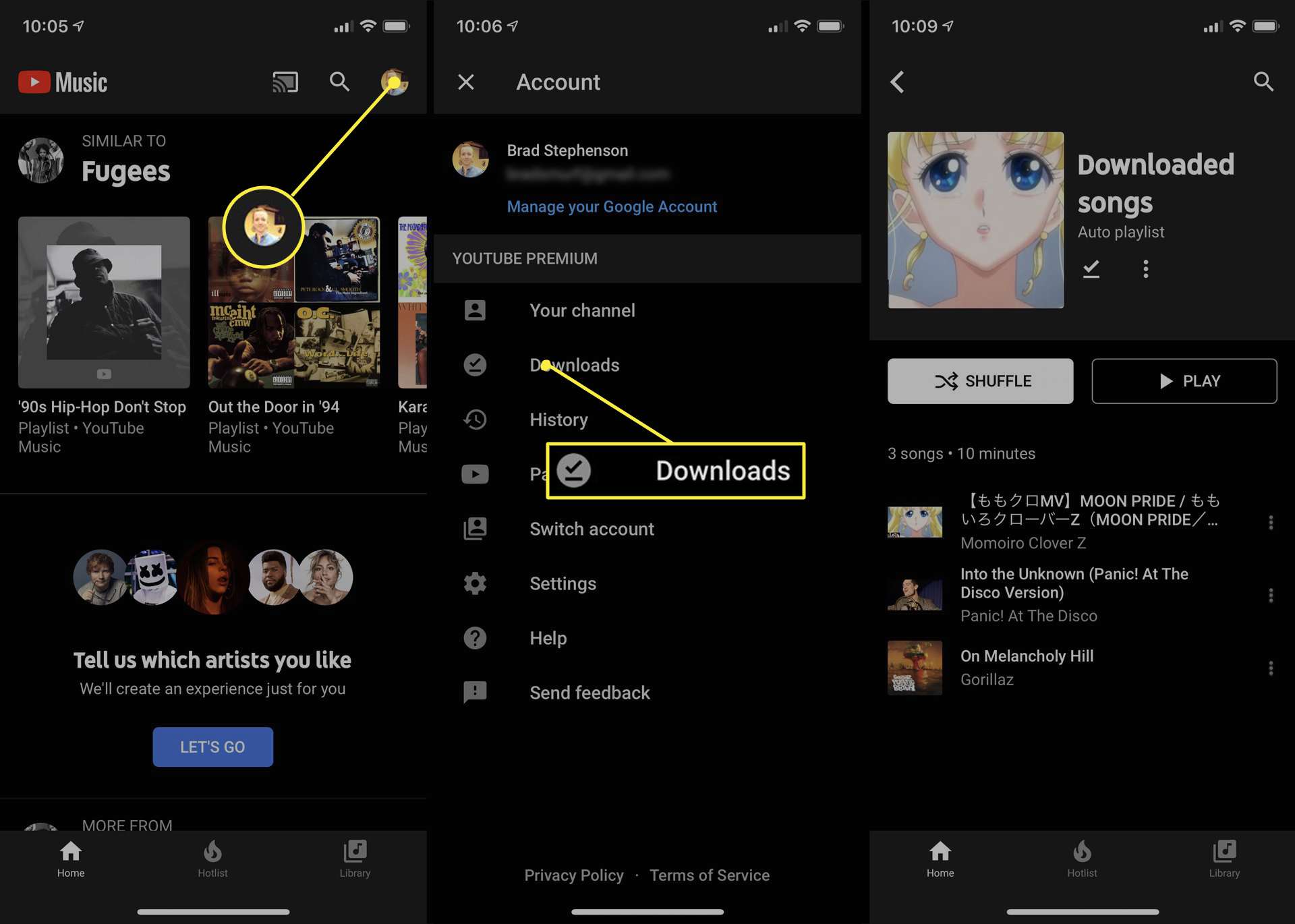This screenshot has width=1295, height=924.
Task: Tap the History clock icon
Action: (475, 420)
